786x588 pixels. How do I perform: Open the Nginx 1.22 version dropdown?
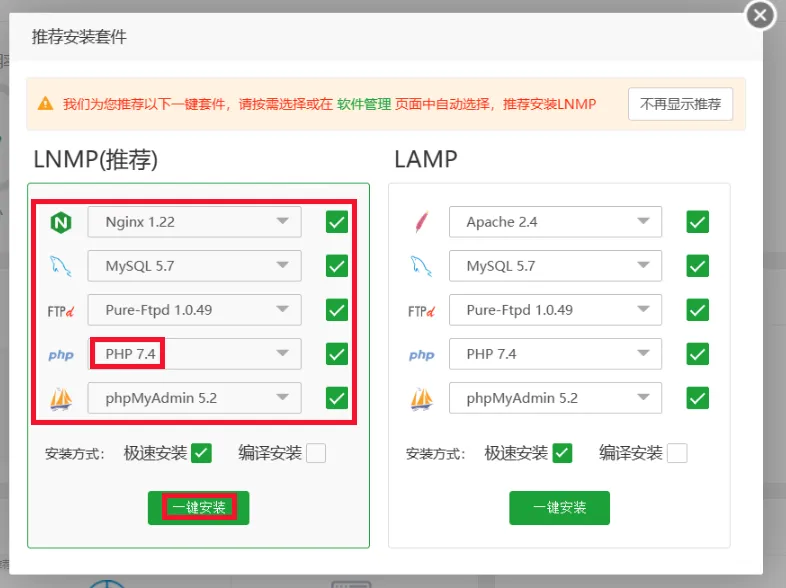pyautogui.click(x=194, y=222)
